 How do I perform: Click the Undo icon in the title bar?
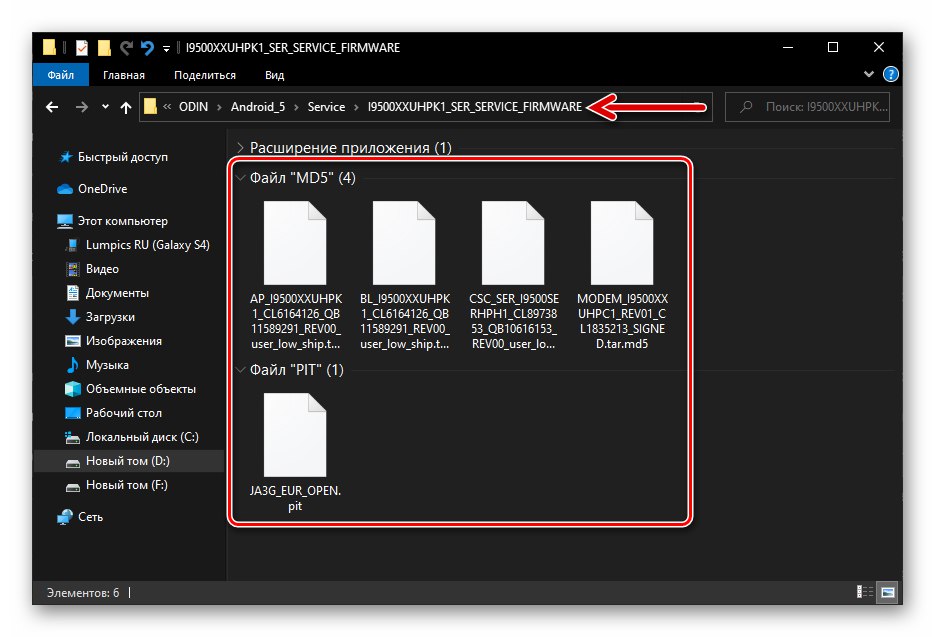click(x=146, y=46)
